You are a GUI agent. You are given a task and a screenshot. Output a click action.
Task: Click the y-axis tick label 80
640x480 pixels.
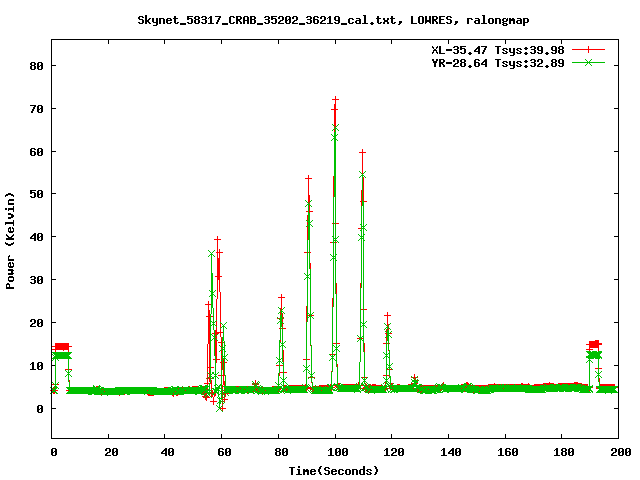(x=36, y=66)
